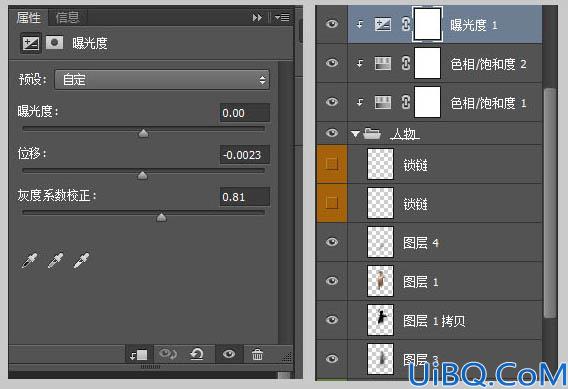Delete the adjustment layer with trash icon
The height and width of the screenshot is (389, 568).
pyautogui.click(x=257, y=354)
